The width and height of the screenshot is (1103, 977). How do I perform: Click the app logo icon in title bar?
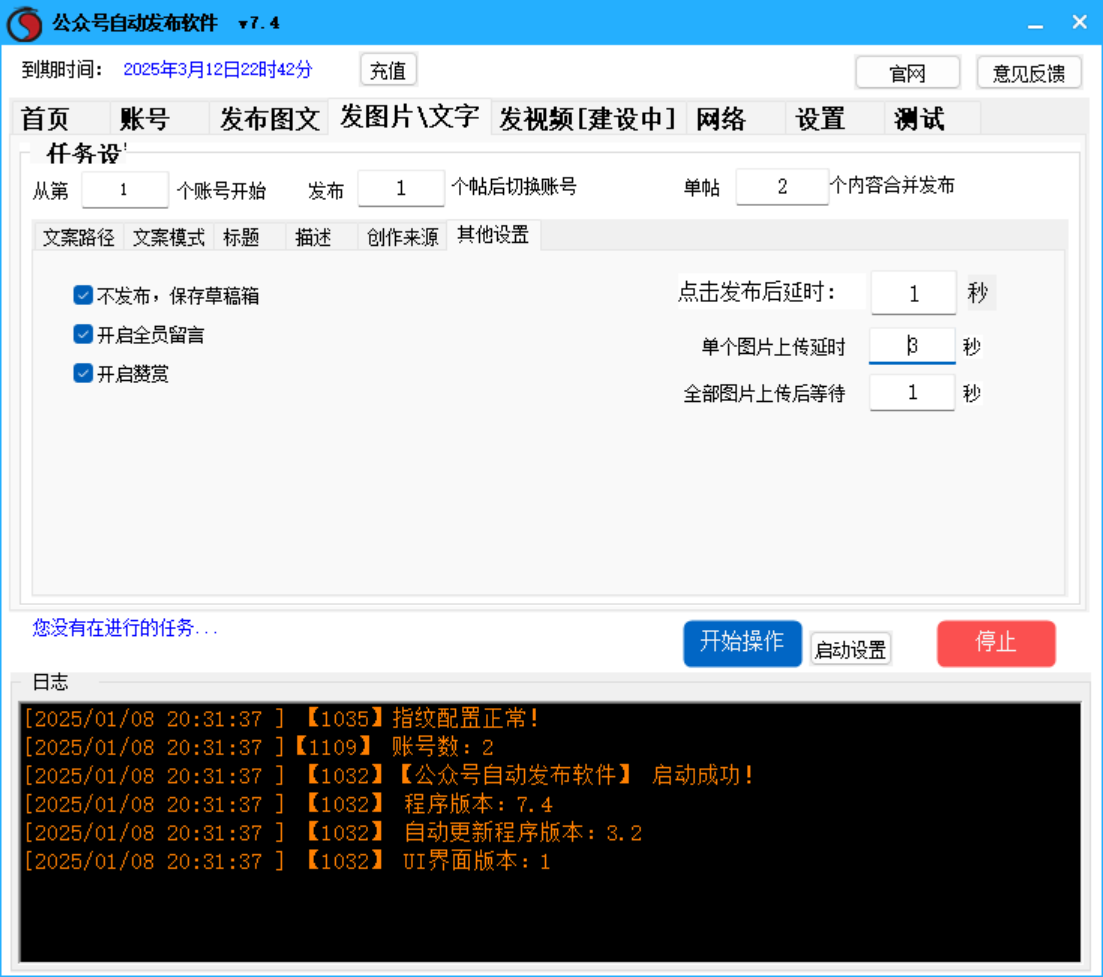click(25, 23)
